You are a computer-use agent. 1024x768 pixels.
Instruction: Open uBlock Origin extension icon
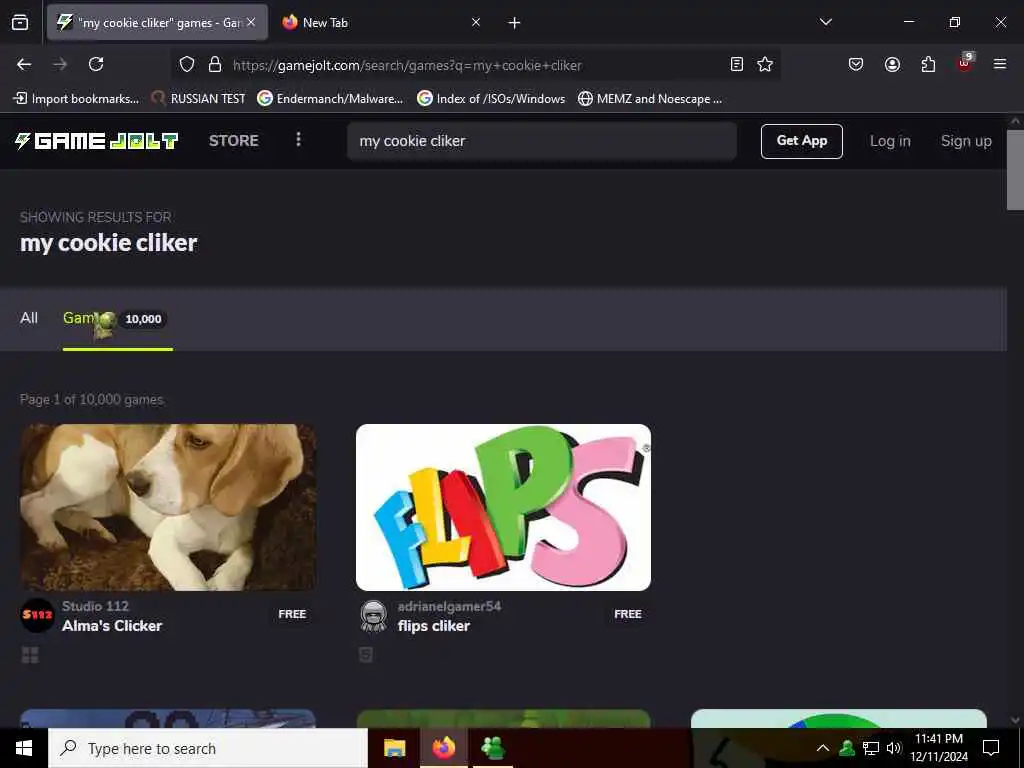tap(965, 63)
